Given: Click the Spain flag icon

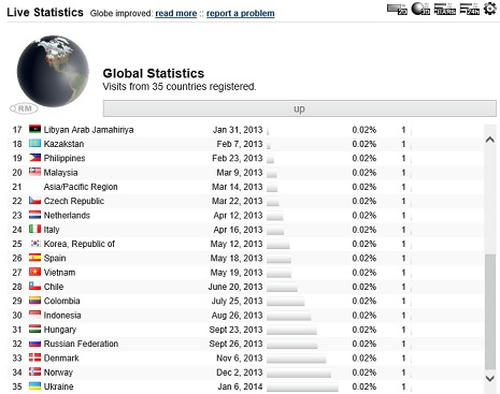Looking at the screenshot, I should [35, 258].
